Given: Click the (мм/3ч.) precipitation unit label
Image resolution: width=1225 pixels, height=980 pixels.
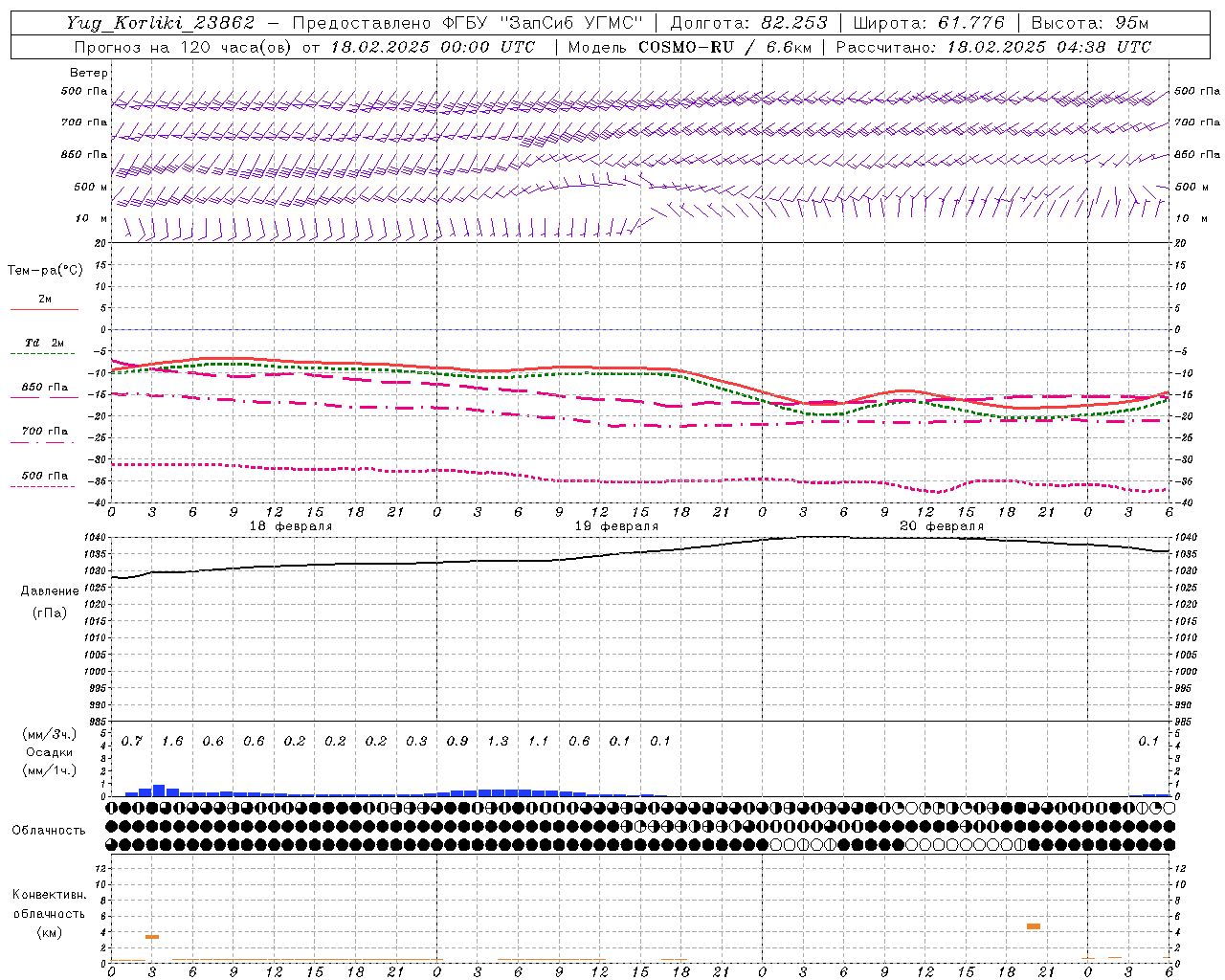Looking at the screenshot, I should pyautogui.click(x=50, y=734).
